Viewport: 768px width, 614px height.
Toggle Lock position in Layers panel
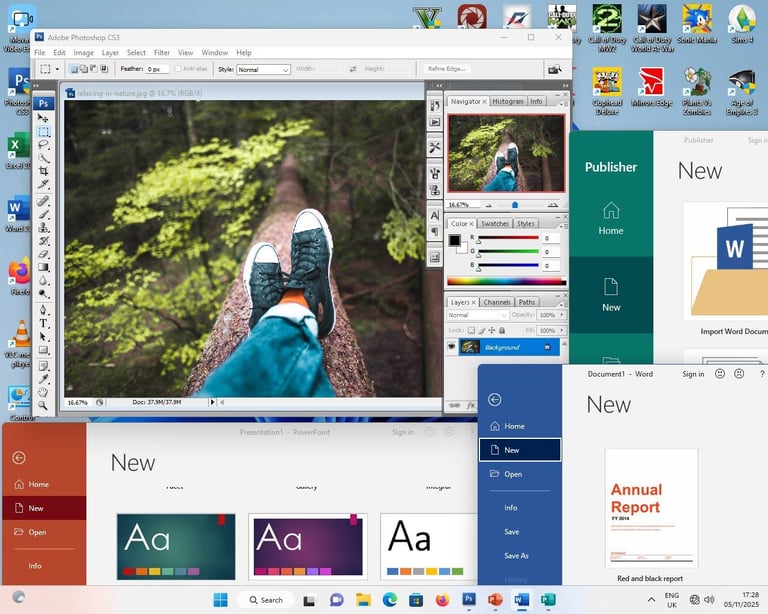tap(492, 331)
